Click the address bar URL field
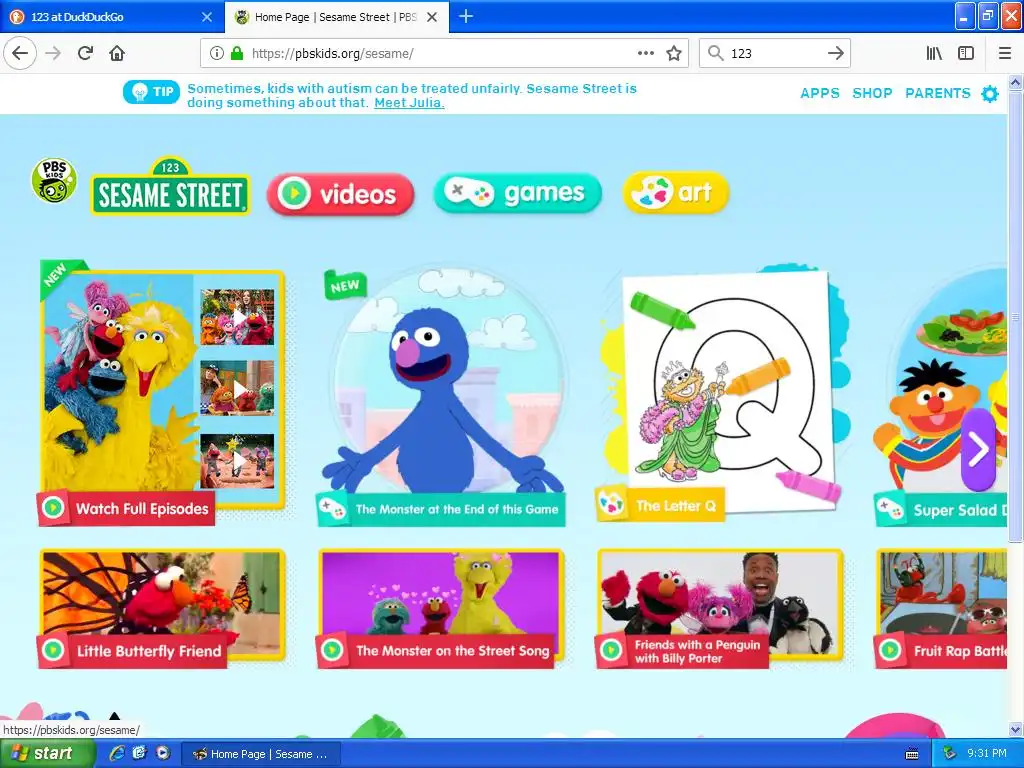Screen dimensions: 1024x768 [x=444, y=54]
